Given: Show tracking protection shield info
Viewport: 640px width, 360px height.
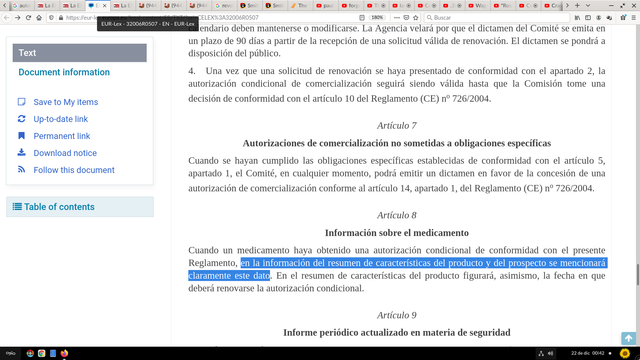Looking at the screenshot, I should click(51, 18).
